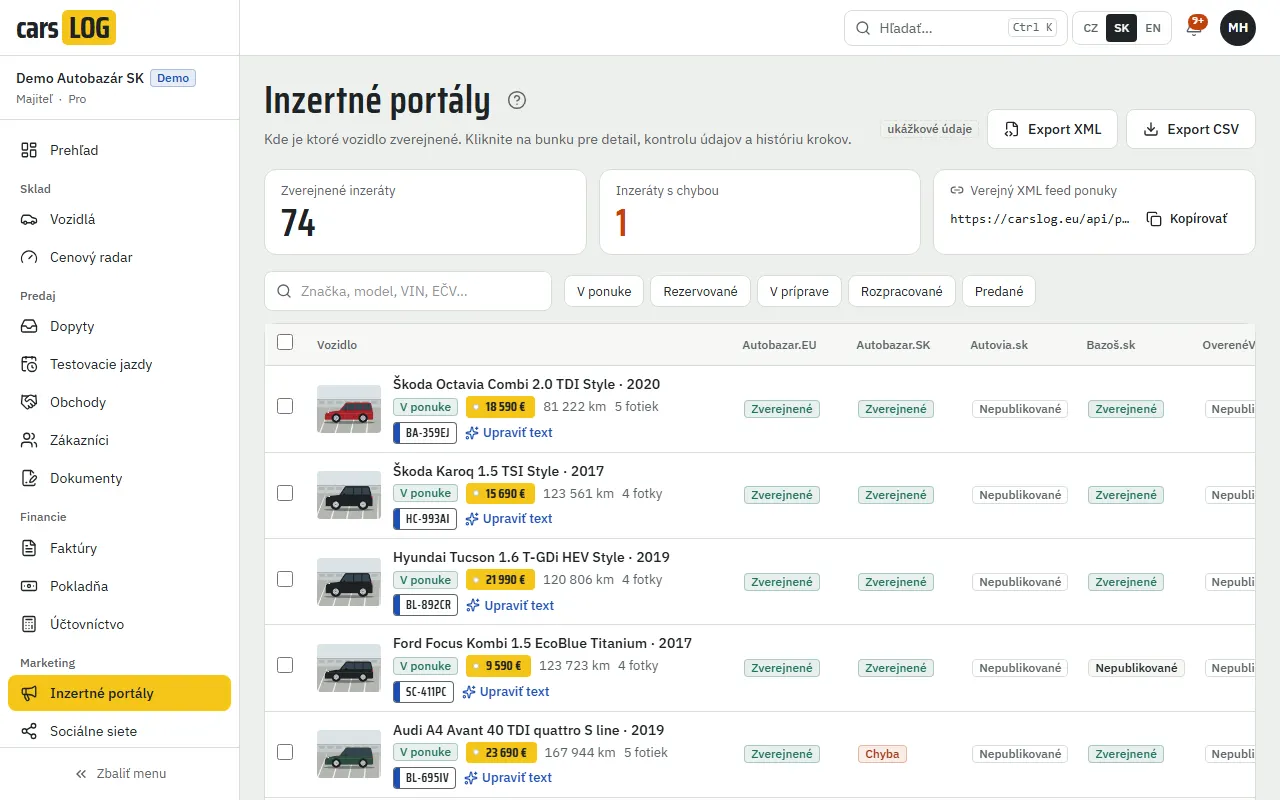This screenshot has width=1280, height=800.
Task: Open the notifications bell icon
Action: (1194, 28)
